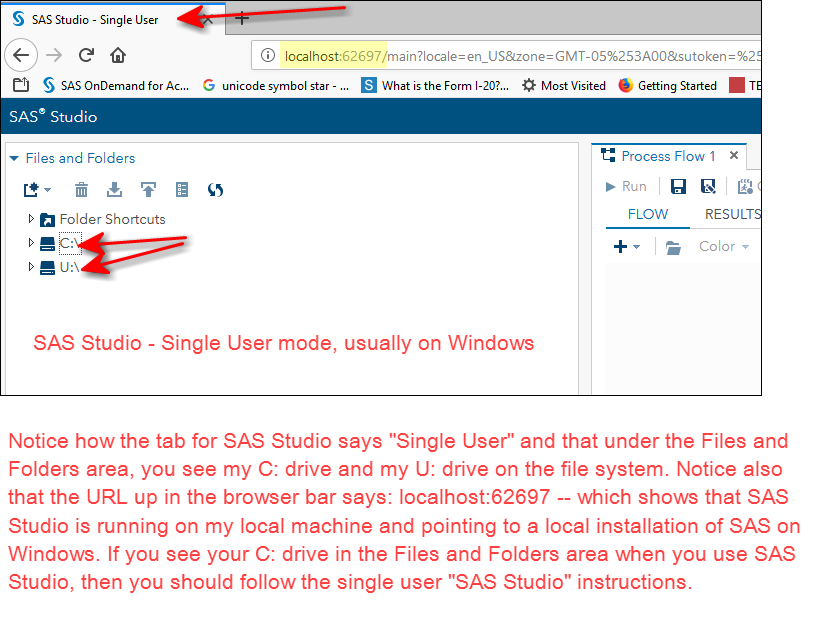This screenshot has width=814, height=624.
Task: Expand the U:\ drive node
Action: (31, 267)
